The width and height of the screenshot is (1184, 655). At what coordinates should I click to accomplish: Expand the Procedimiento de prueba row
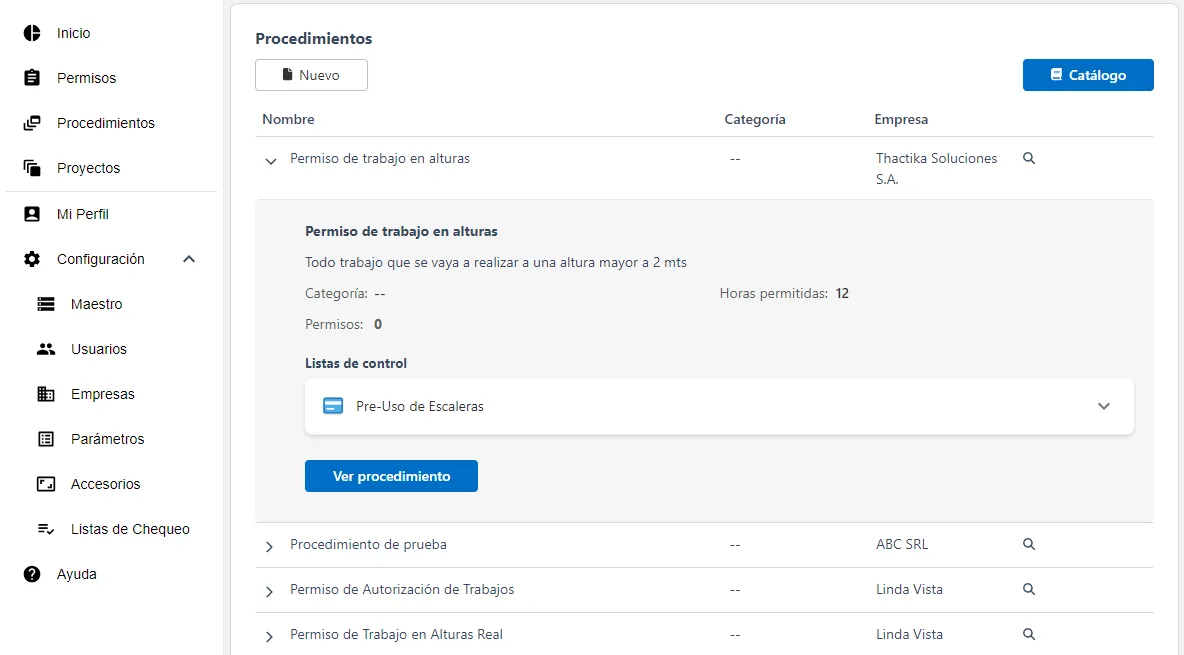(x=269, y=546)
